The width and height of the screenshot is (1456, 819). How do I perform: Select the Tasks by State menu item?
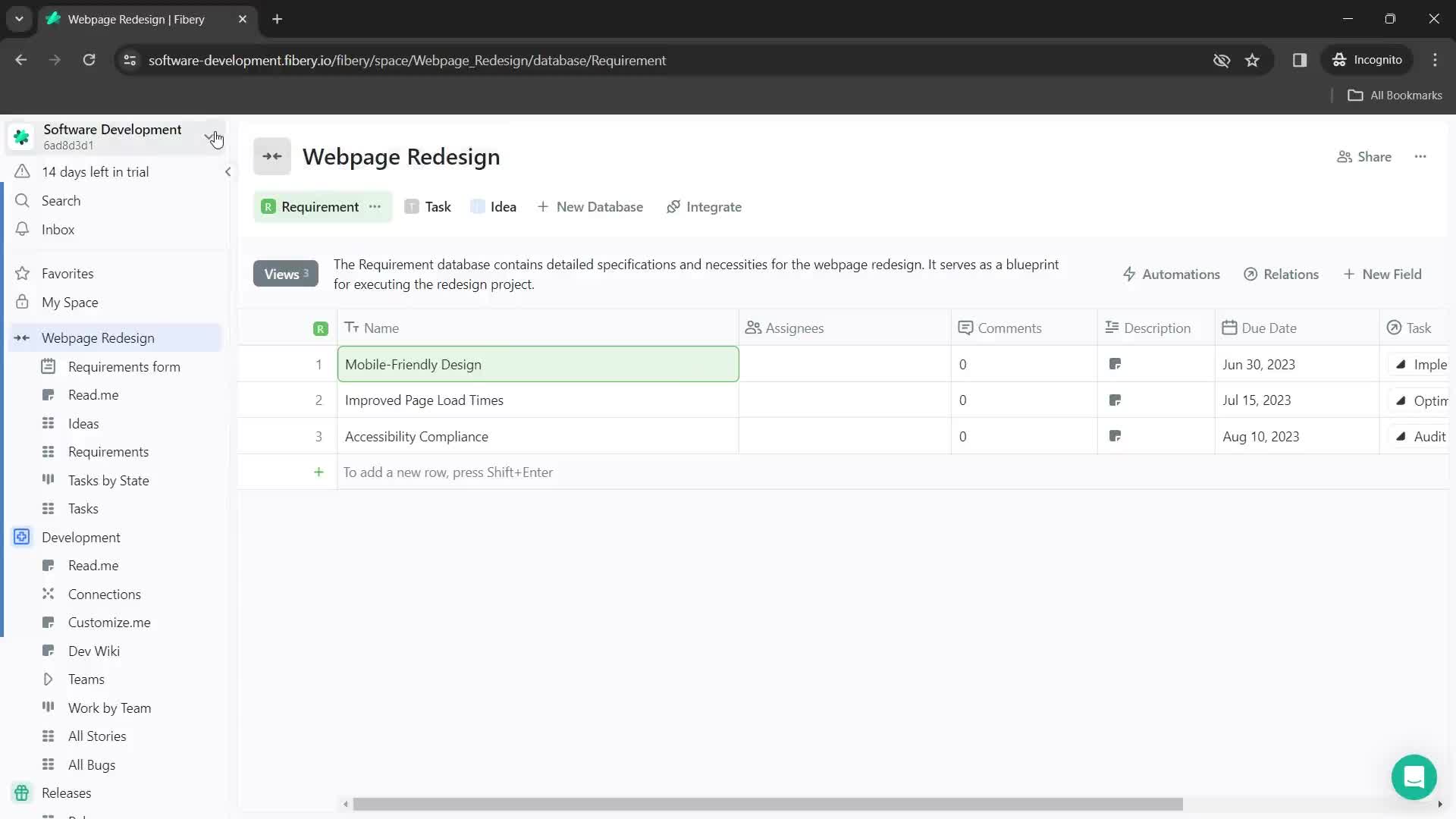point(109,480)
